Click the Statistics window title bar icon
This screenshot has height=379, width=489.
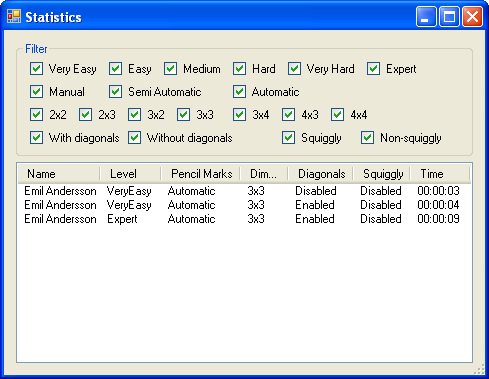(14, 16)
